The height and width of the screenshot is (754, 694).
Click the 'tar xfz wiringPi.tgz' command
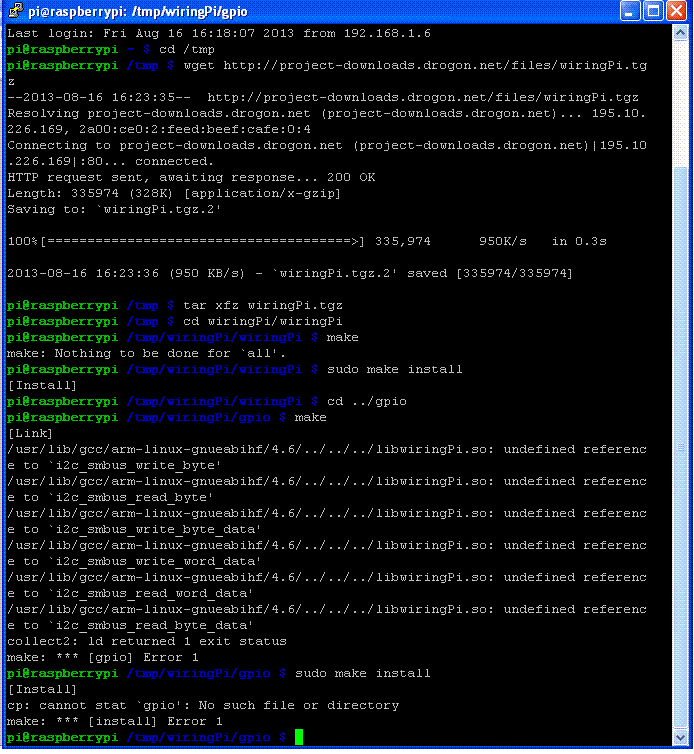point(263,305)
